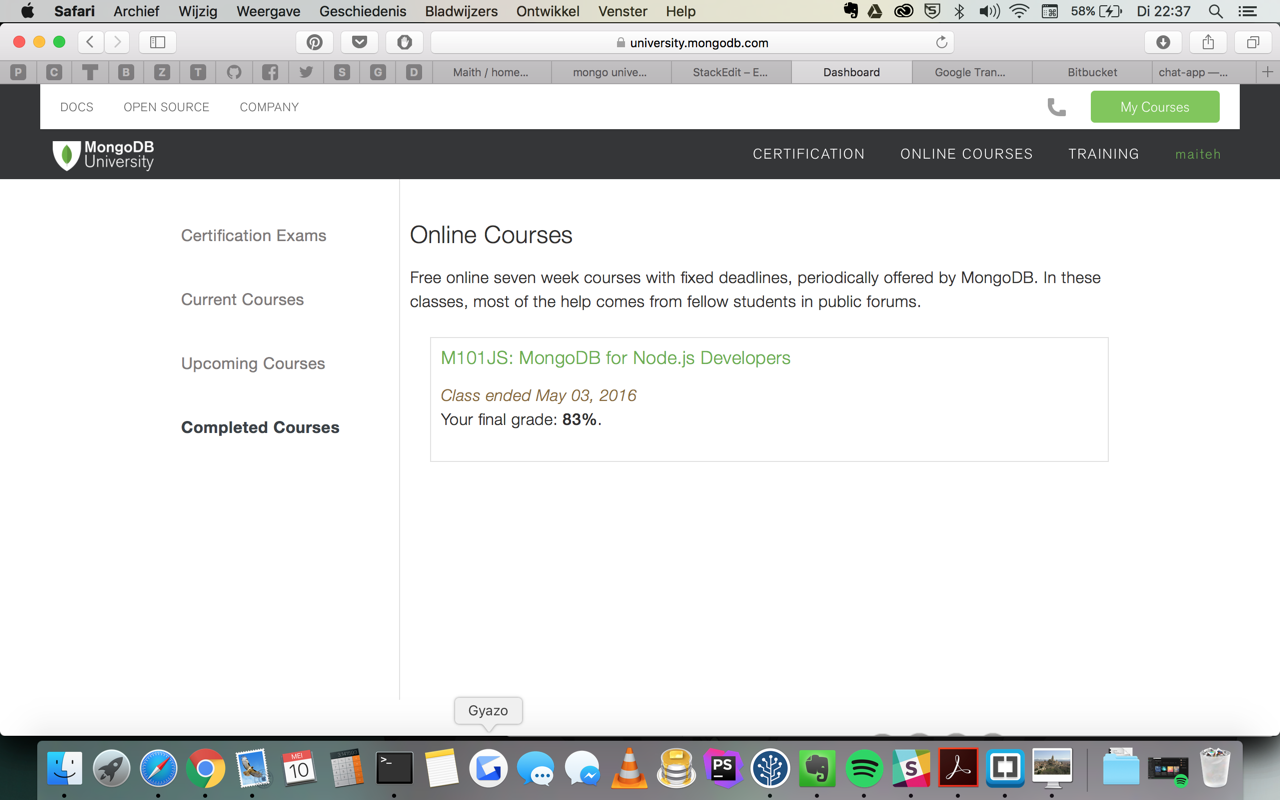Show the Safari sidebar
Screen dimensions: 1280x800
157,42
